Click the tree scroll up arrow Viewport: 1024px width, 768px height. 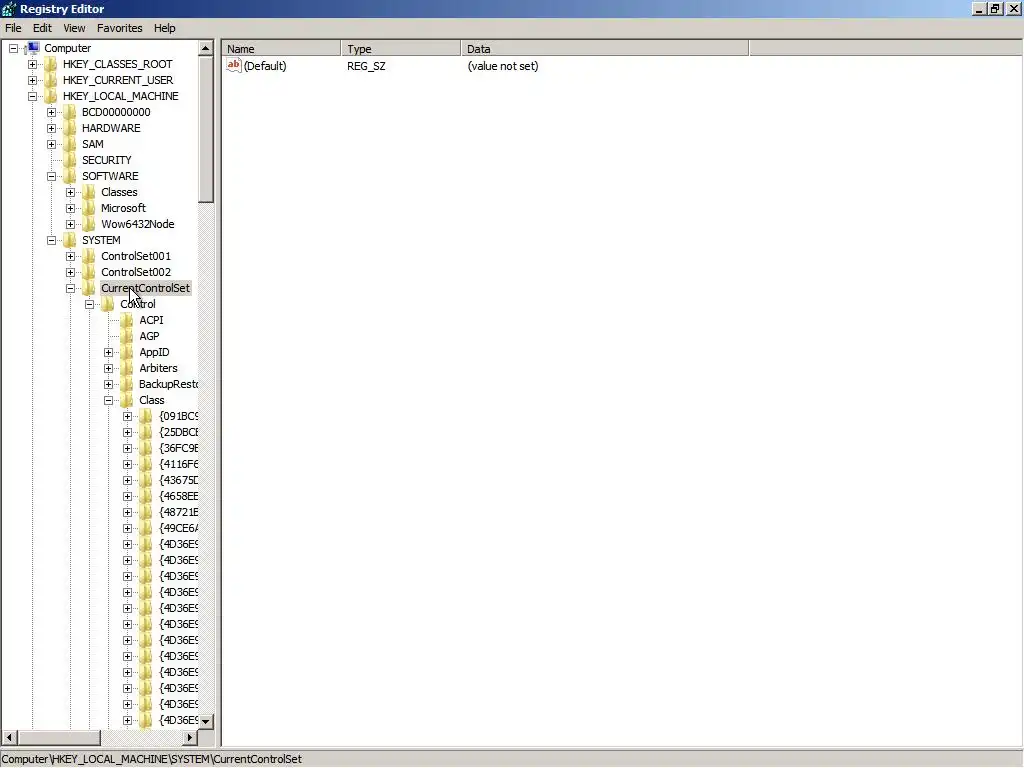[206, 48]
